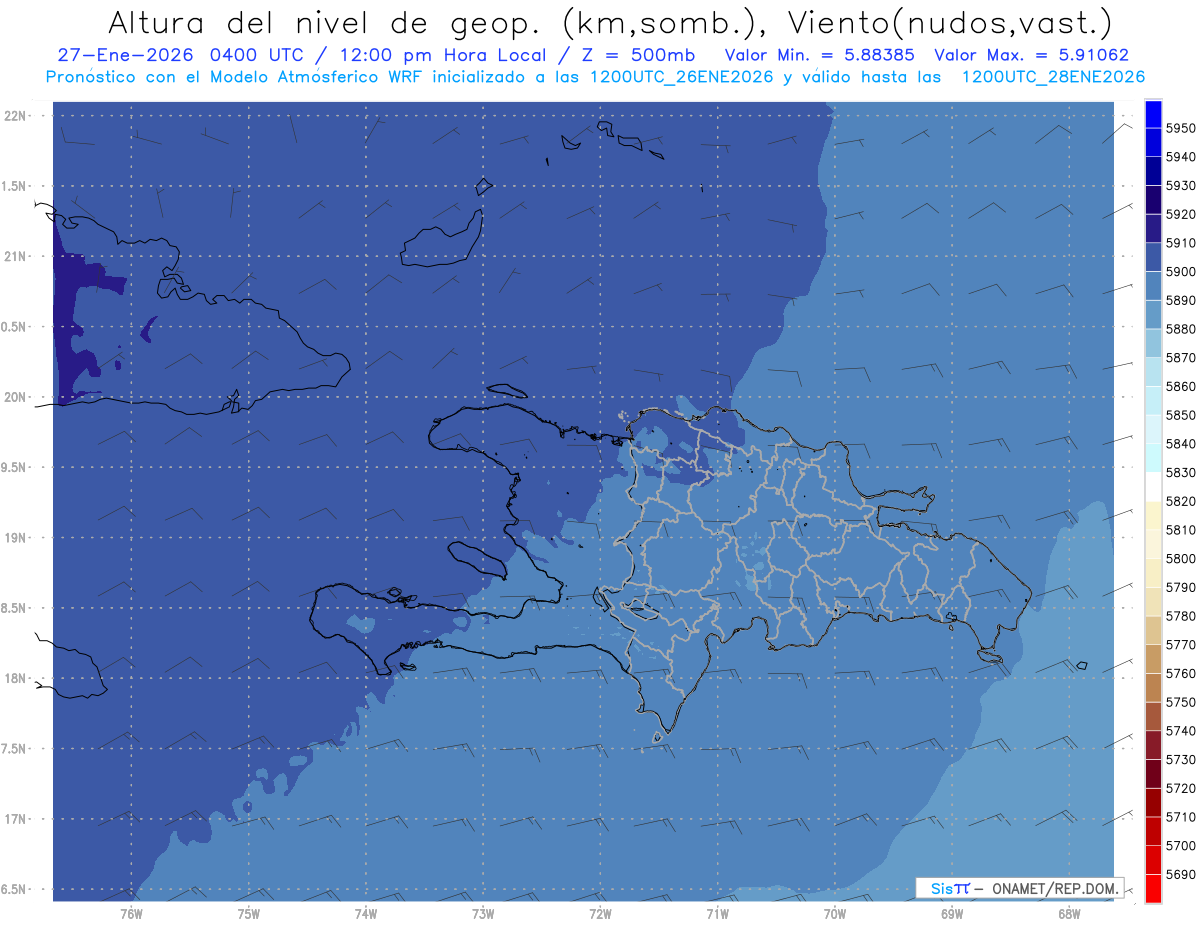Click the '7.5N' latitude label
The height and width of the screenshot is (927, 1200).
point(14,749)
